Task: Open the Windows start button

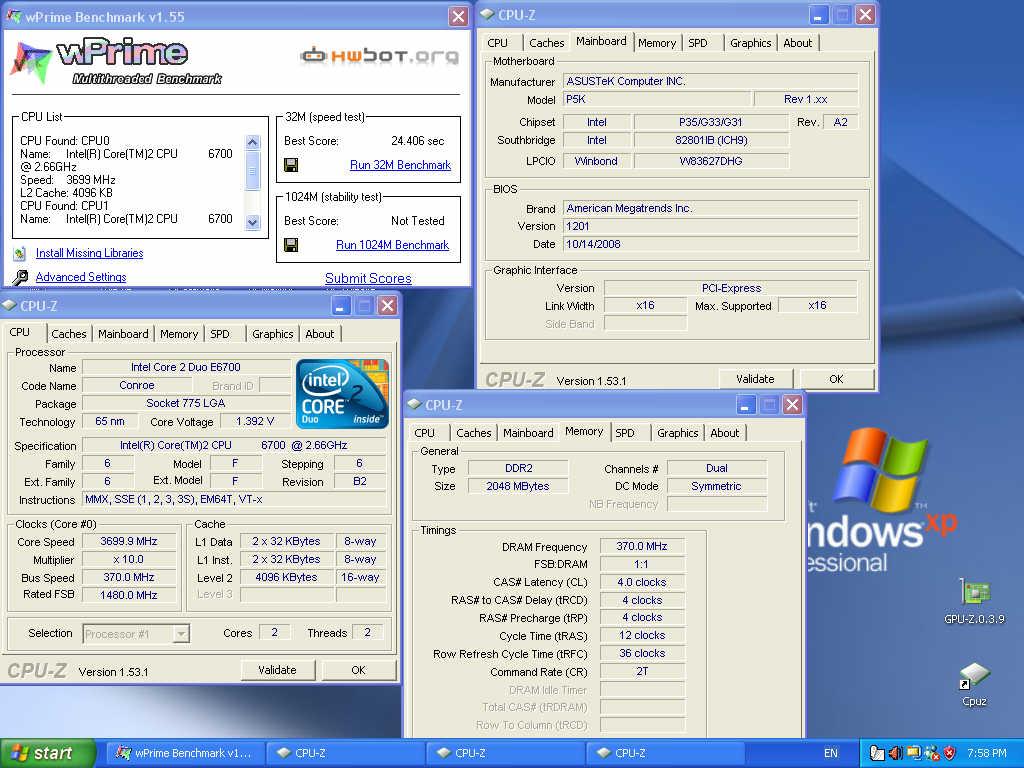Action: point(47,753)
